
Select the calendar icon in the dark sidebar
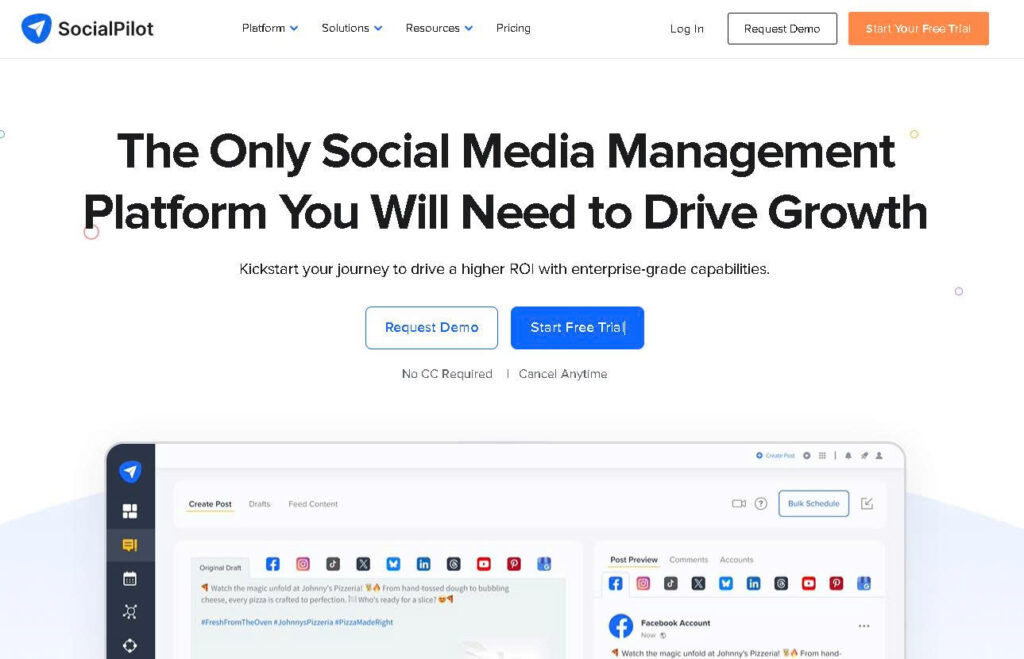pos(130,578)
